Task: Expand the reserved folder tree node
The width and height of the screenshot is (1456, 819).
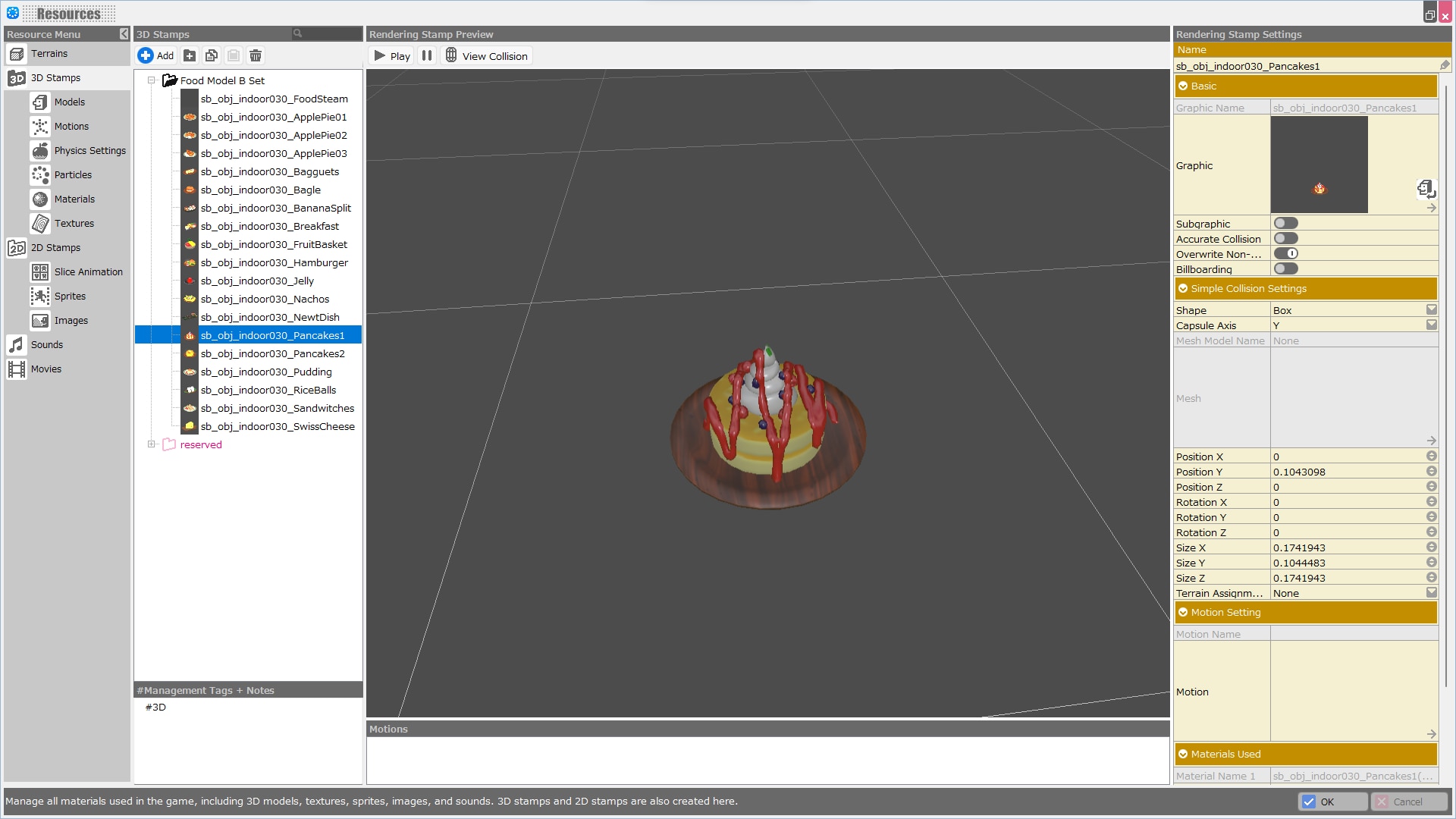Action: point(152,445)
